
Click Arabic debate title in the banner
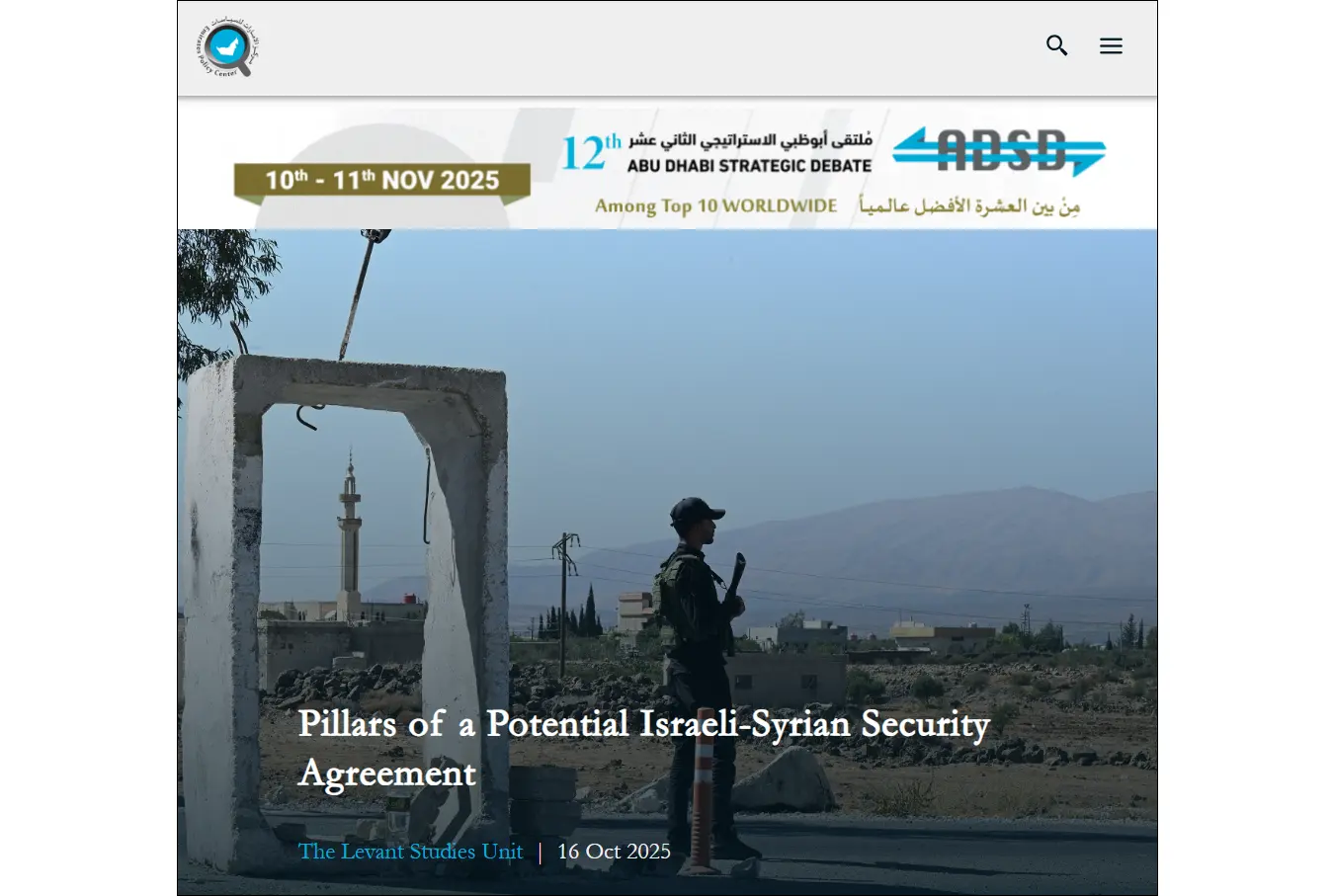coord(750,140)
